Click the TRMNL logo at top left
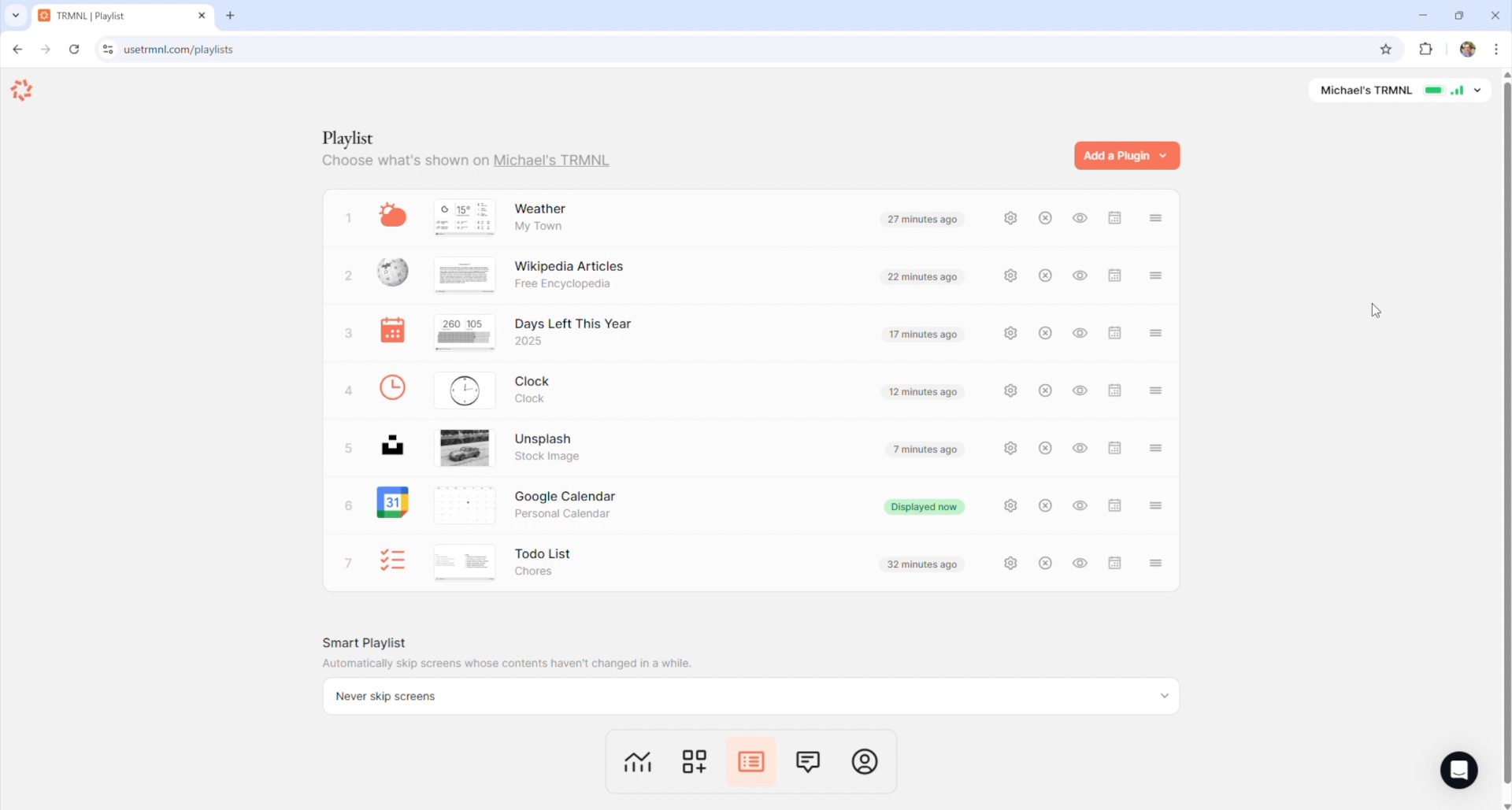The height and width of the screenshot is (810, 1512). (x=21, y=91)
